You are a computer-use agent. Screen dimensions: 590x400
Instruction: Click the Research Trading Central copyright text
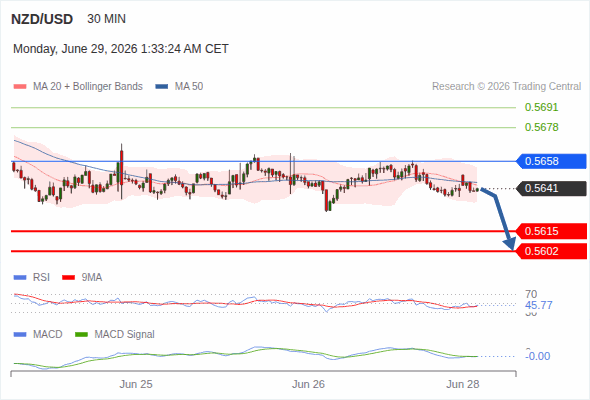[x=506, y=87]
